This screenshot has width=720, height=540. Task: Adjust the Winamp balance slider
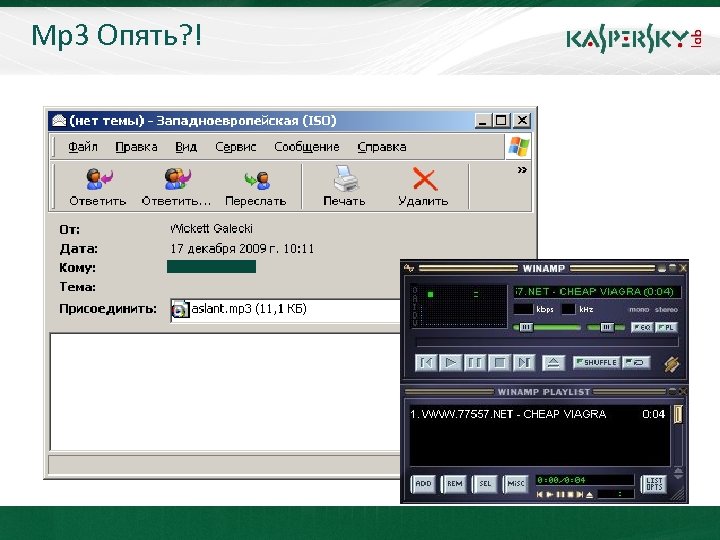pos(606,327)
